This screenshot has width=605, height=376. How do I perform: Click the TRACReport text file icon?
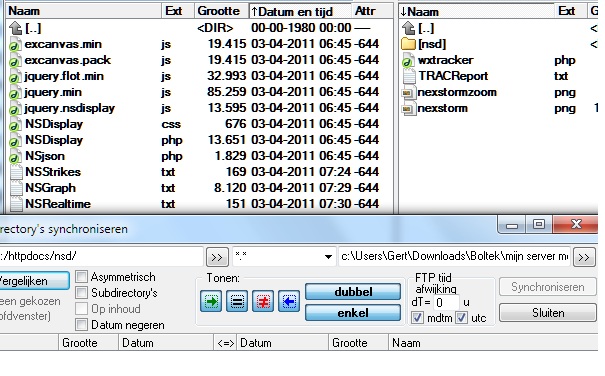pos(408,76)
